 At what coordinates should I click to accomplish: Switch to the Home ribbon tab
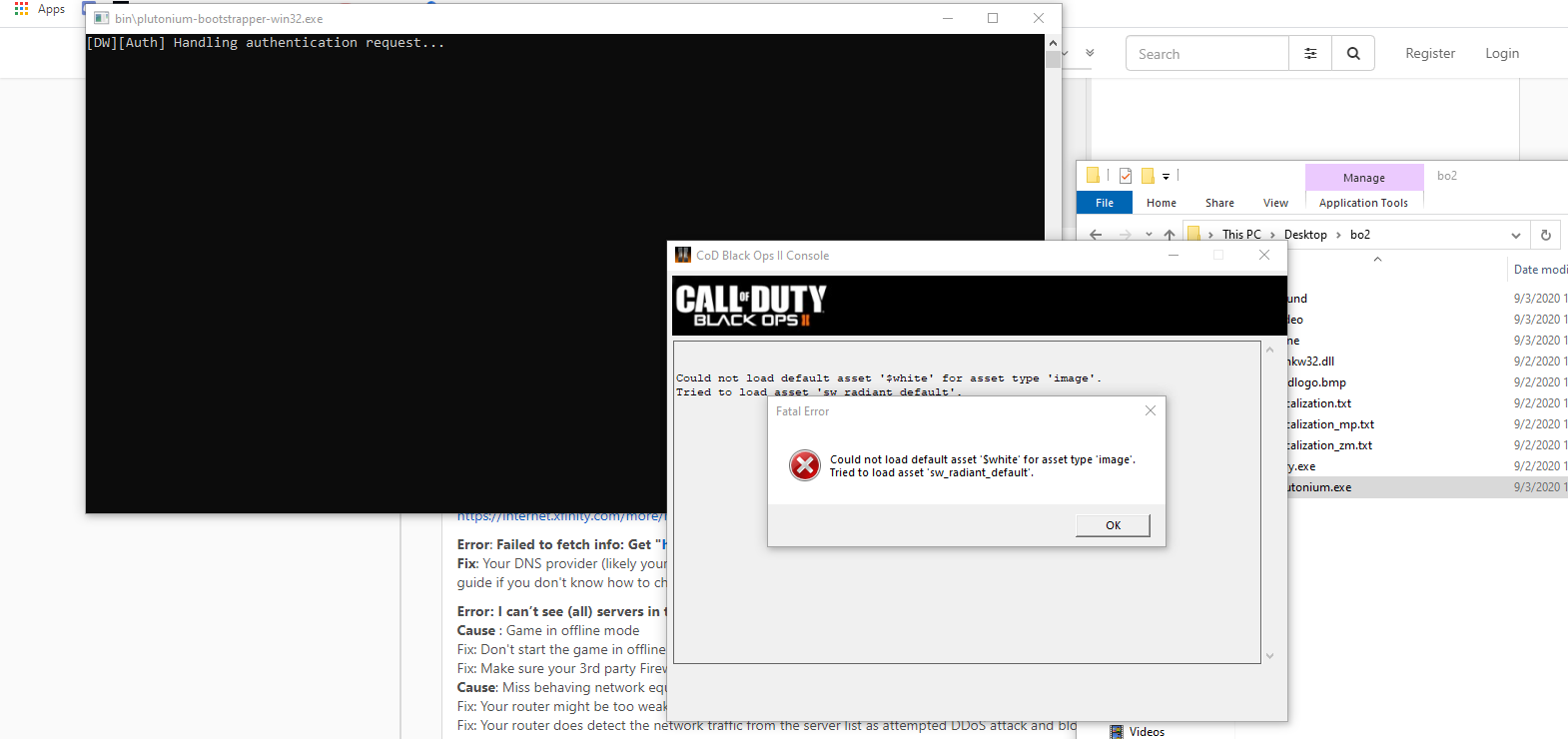pos(1162,203)
